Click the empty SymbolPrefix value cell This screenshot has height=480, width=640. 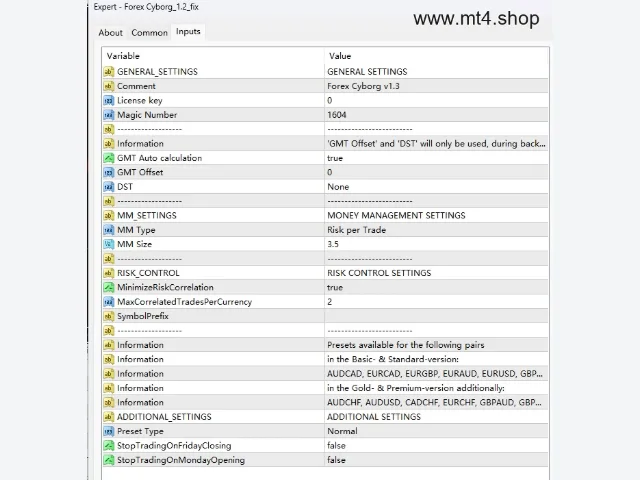click(436, 316)
